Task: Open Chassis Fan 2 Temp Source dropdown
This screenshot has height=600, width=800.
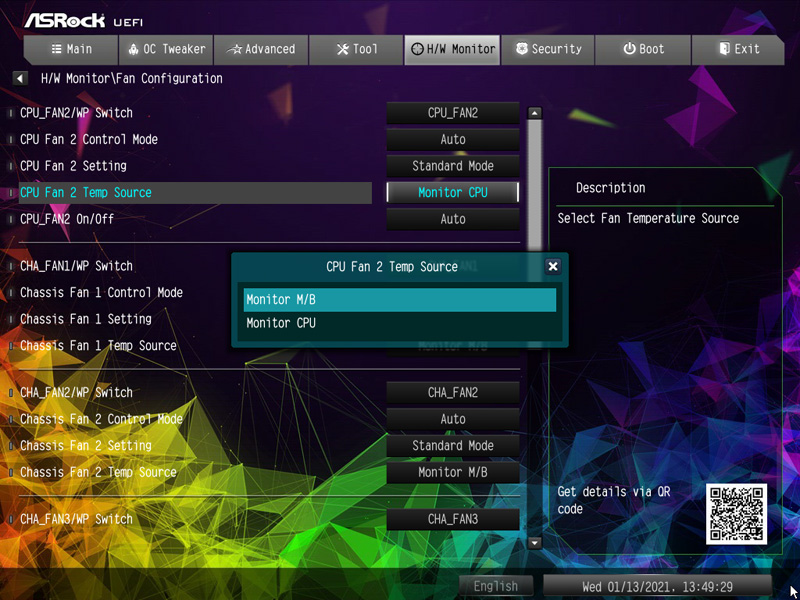Action: pyautogui.click(x=453, y=472)
